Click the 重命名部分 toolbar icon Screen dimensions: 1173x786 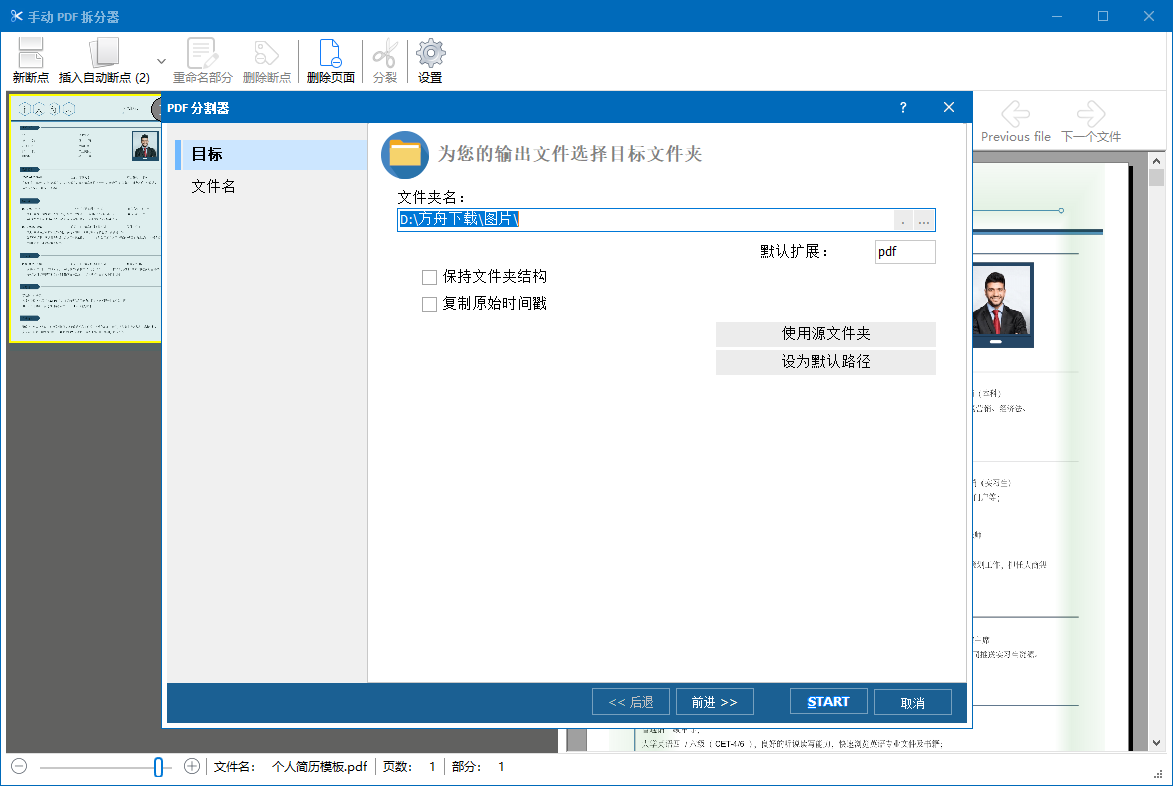(202, 53)
